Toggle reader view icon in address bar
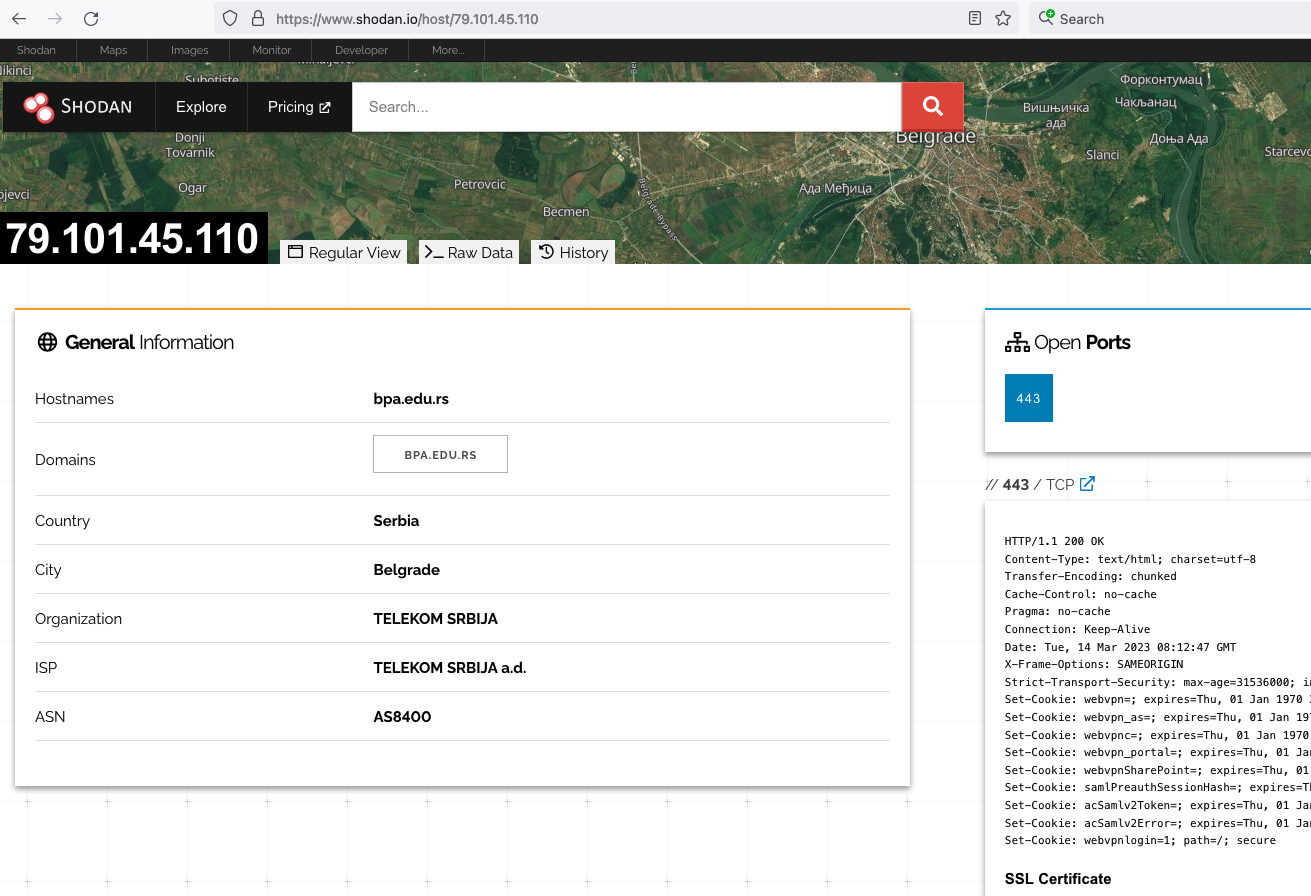 coord(975,18)
